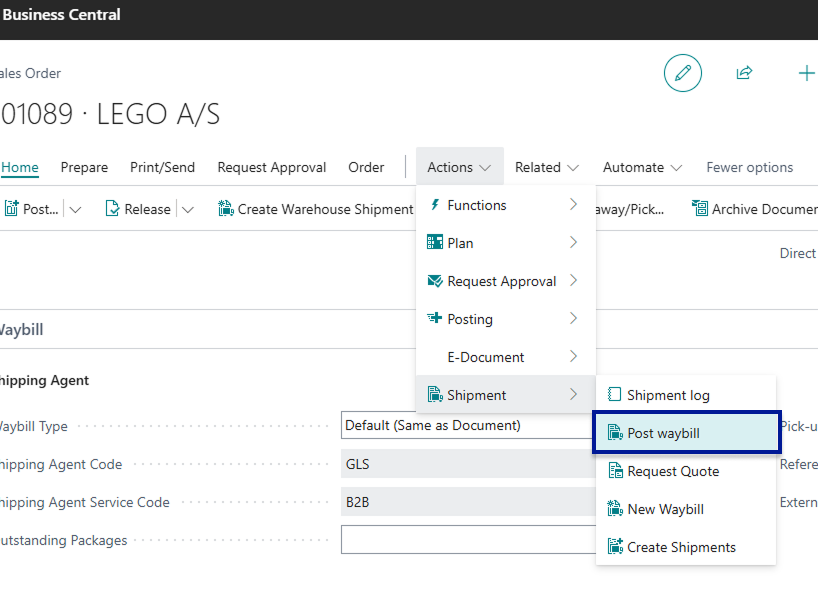Expand the Related menu
Viewport: 818px width, 593px height.
point(547,167)
